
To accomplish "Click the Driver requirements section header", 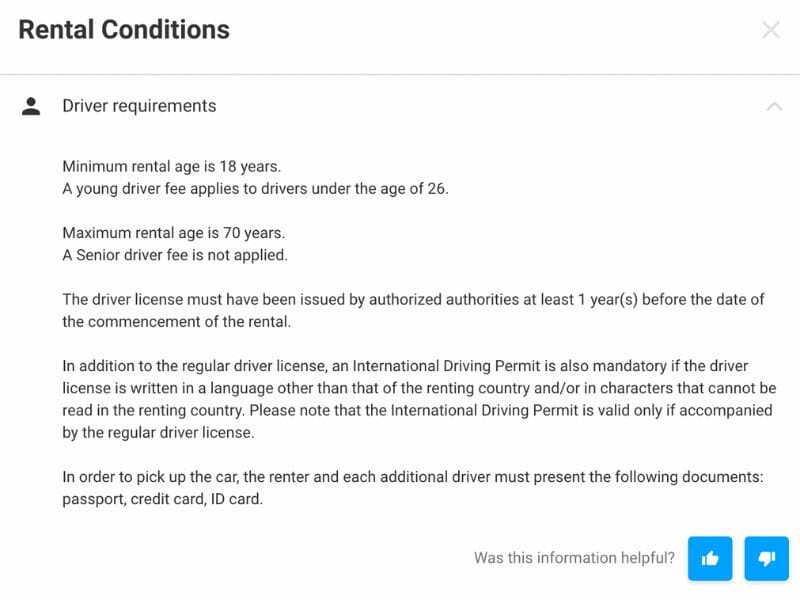I will [139, 106].
